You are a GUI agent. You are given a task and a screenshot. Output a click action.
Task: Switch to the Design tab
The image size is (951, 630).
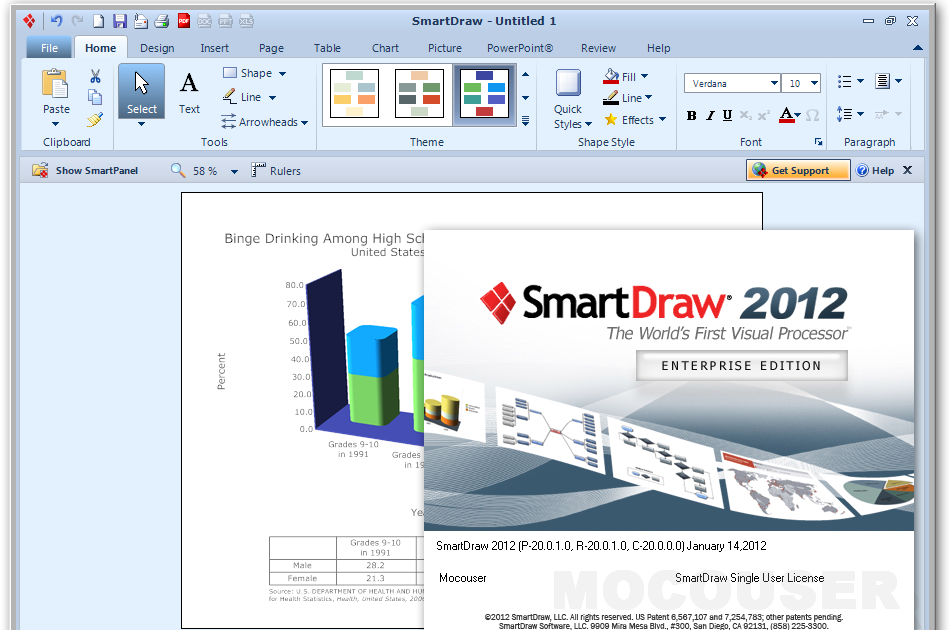[157, 48]
